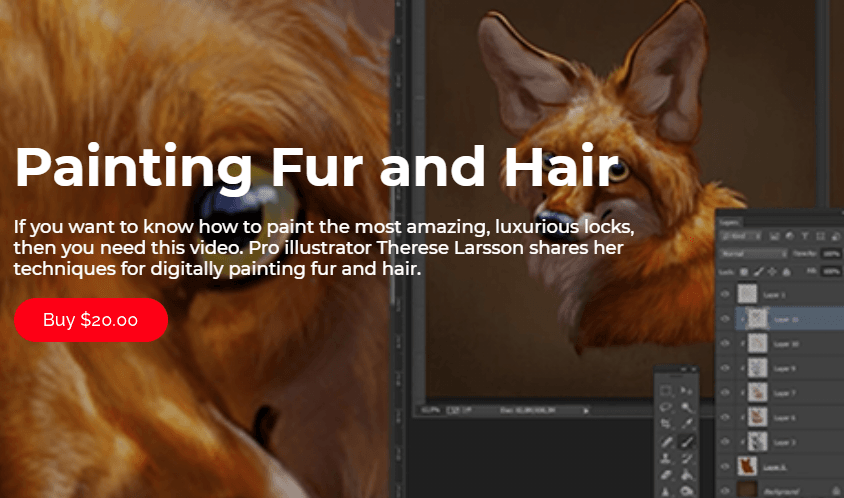
Task: Select the Crop tool
Action: (666, 424)
